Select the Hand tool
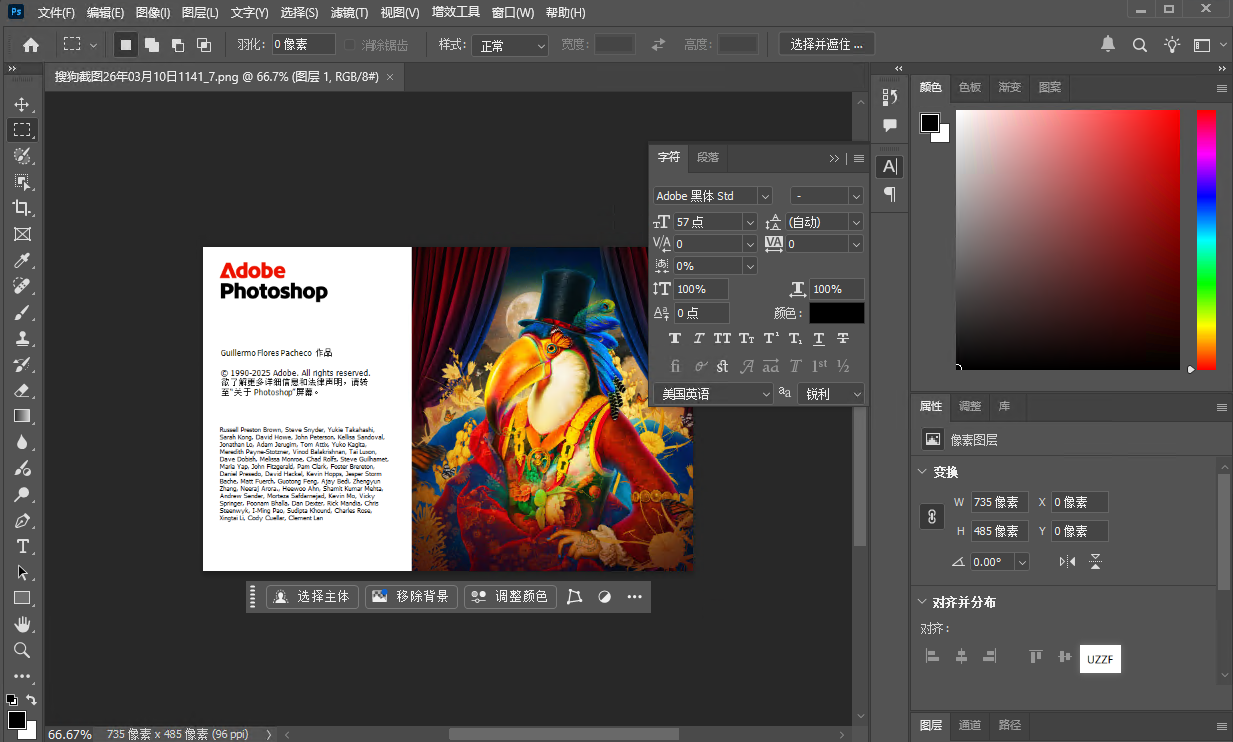Viewport: 1233px width, 742px height. coord(23,623)
